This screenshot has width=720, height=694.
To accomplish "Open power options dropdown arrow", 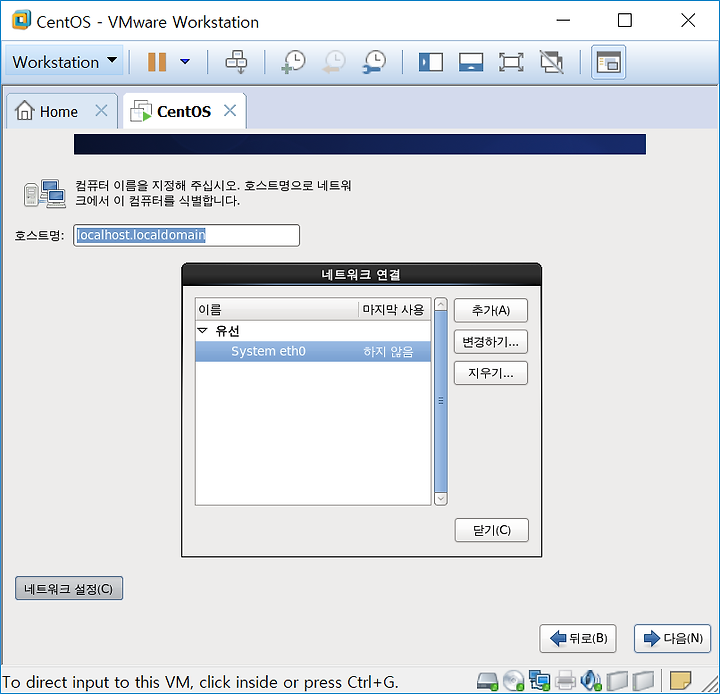I will click(x=185, y=62).
